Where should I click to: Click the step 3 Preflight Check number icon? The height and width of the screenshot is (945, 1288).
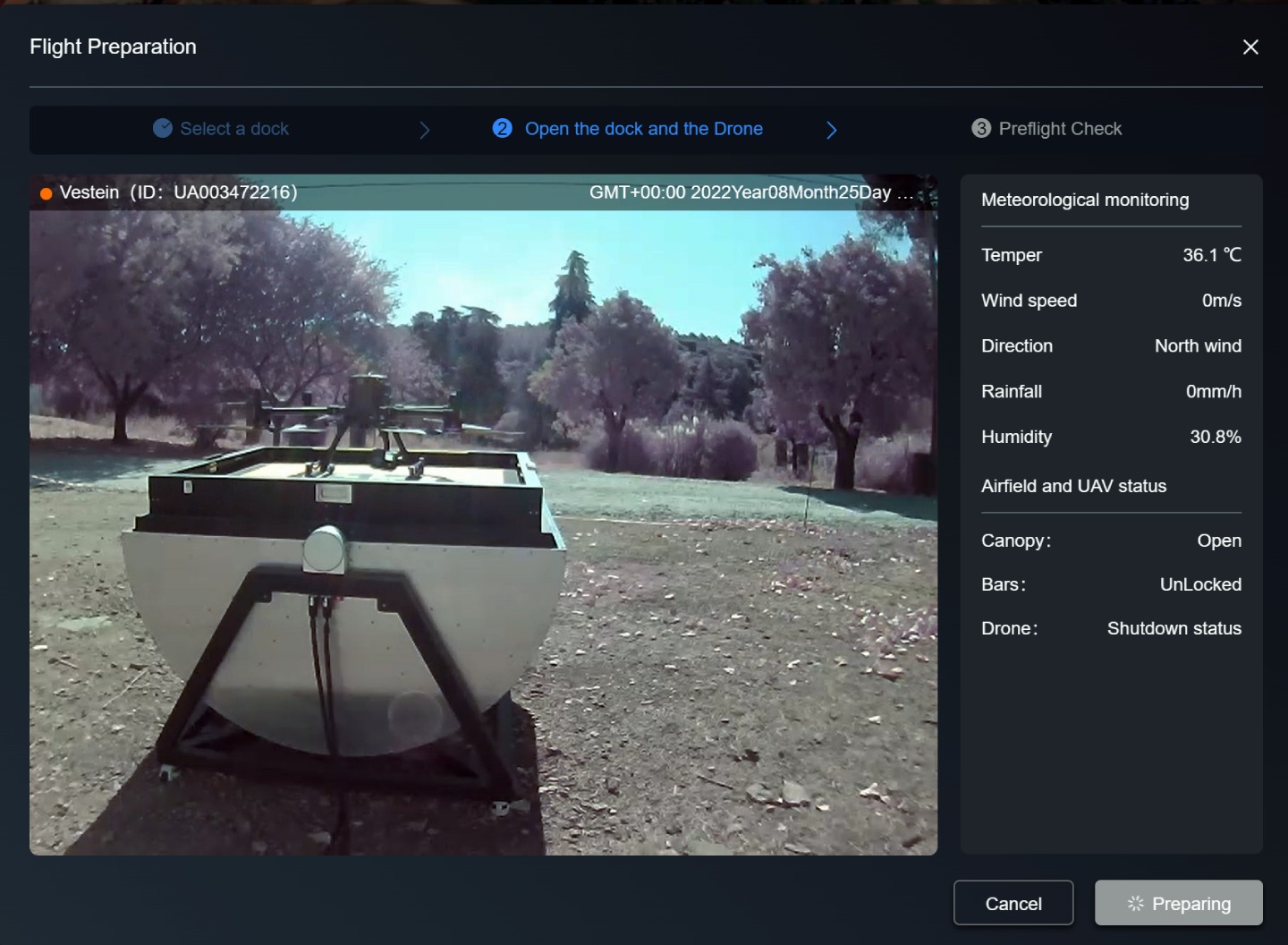point(981,128)
